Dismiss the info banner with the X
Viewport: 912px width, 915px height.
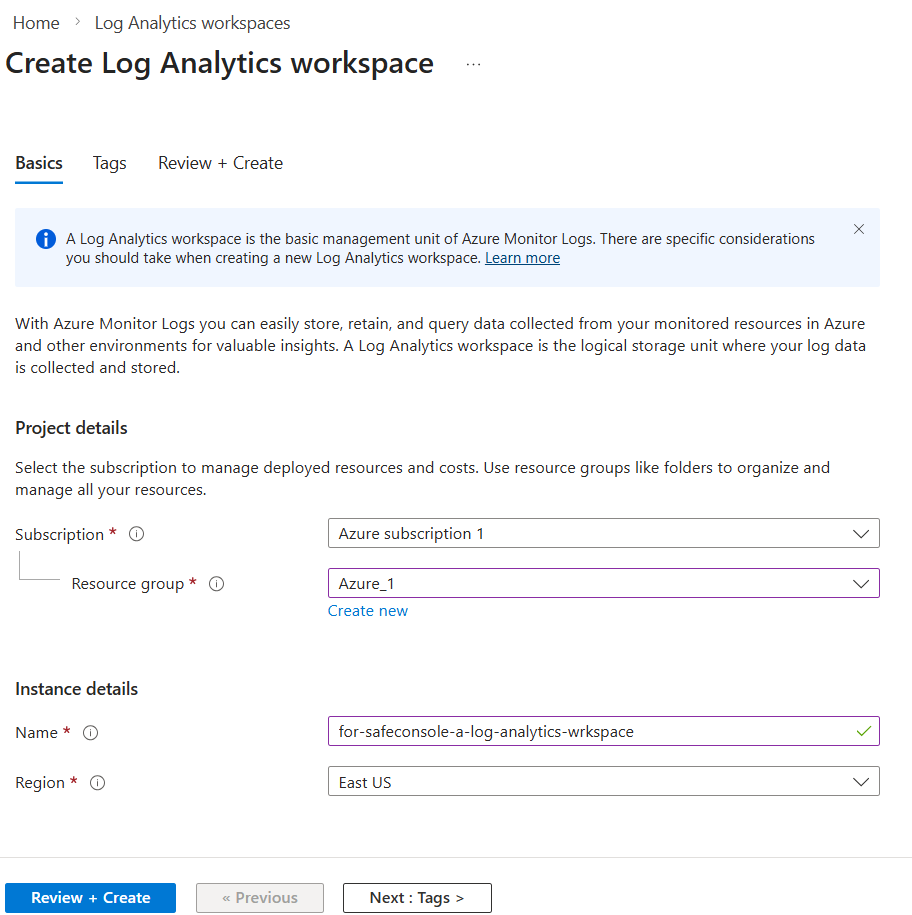coord(859,229)
